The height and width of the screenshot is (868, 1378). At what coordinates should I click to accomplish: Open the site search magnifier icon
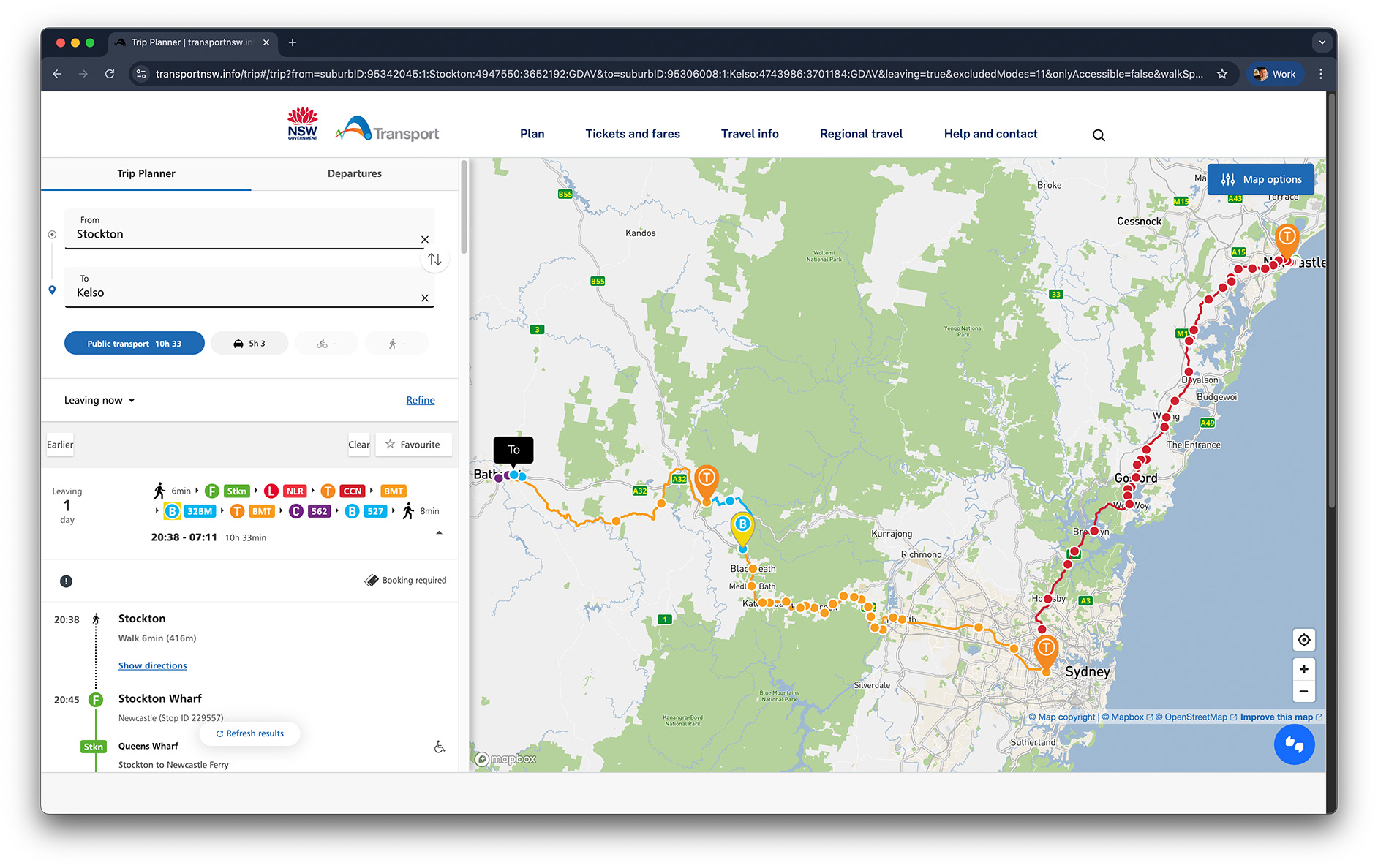click(1099, 135)
